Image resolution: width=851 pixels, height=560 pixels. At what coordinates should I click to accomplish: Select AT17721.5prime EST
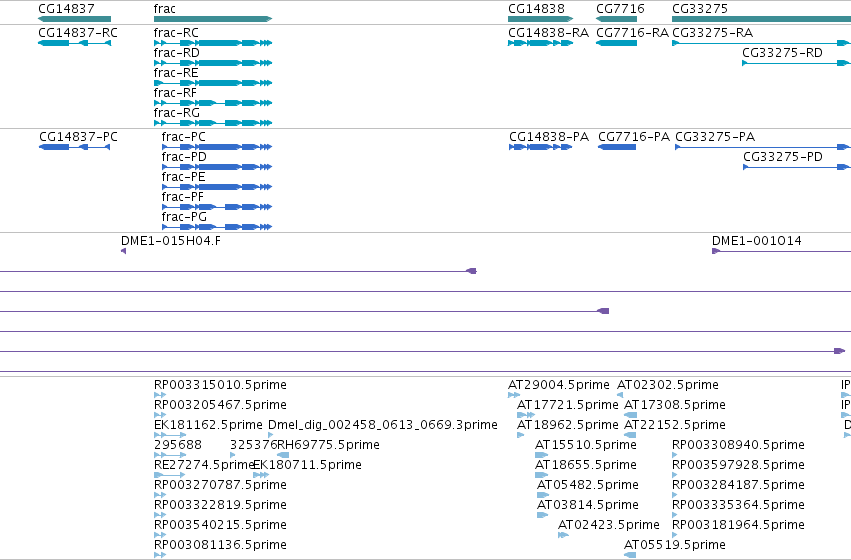[x=567, y=405]
